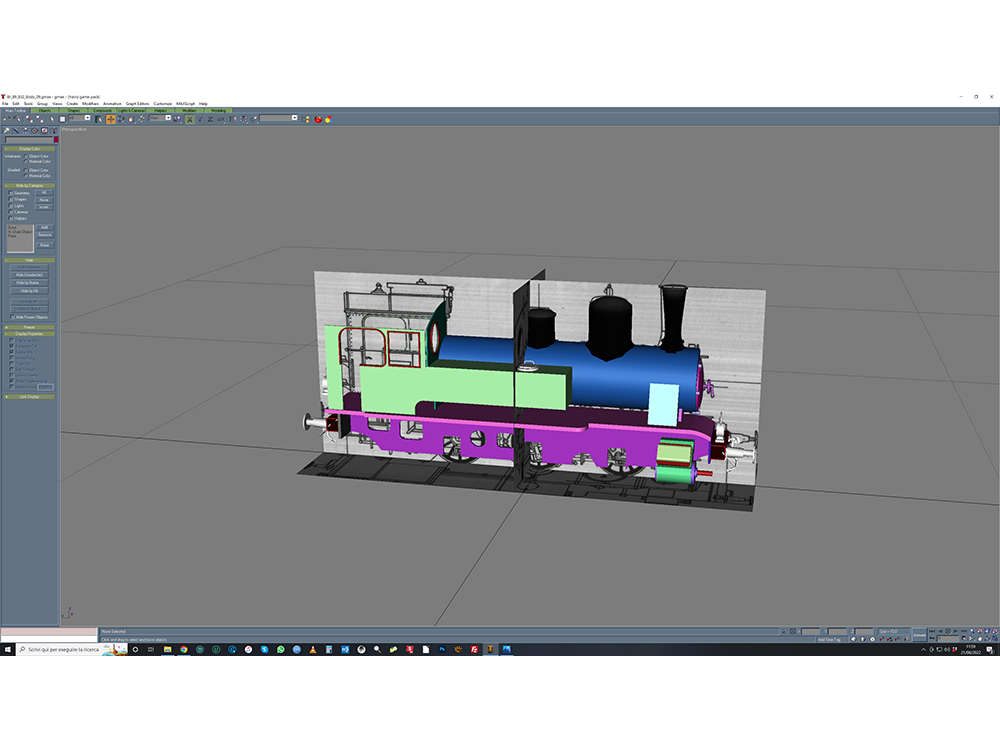Screen dimensions: 1000x750
Task: Click the Hide Unselected button
Action: click(x=29, y=275)
